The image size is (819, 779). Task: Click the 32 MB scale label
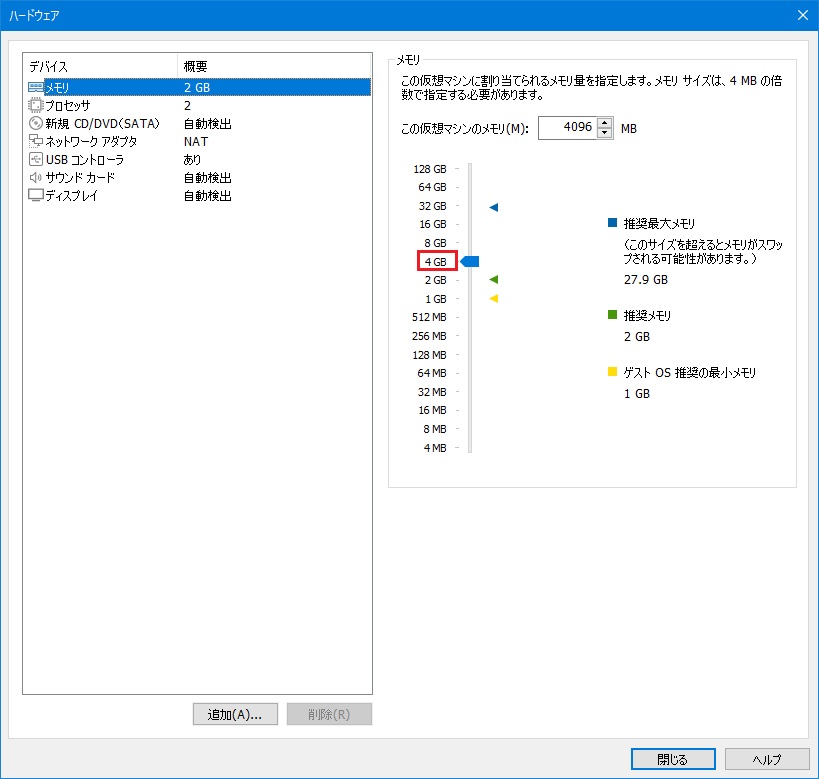432,392
